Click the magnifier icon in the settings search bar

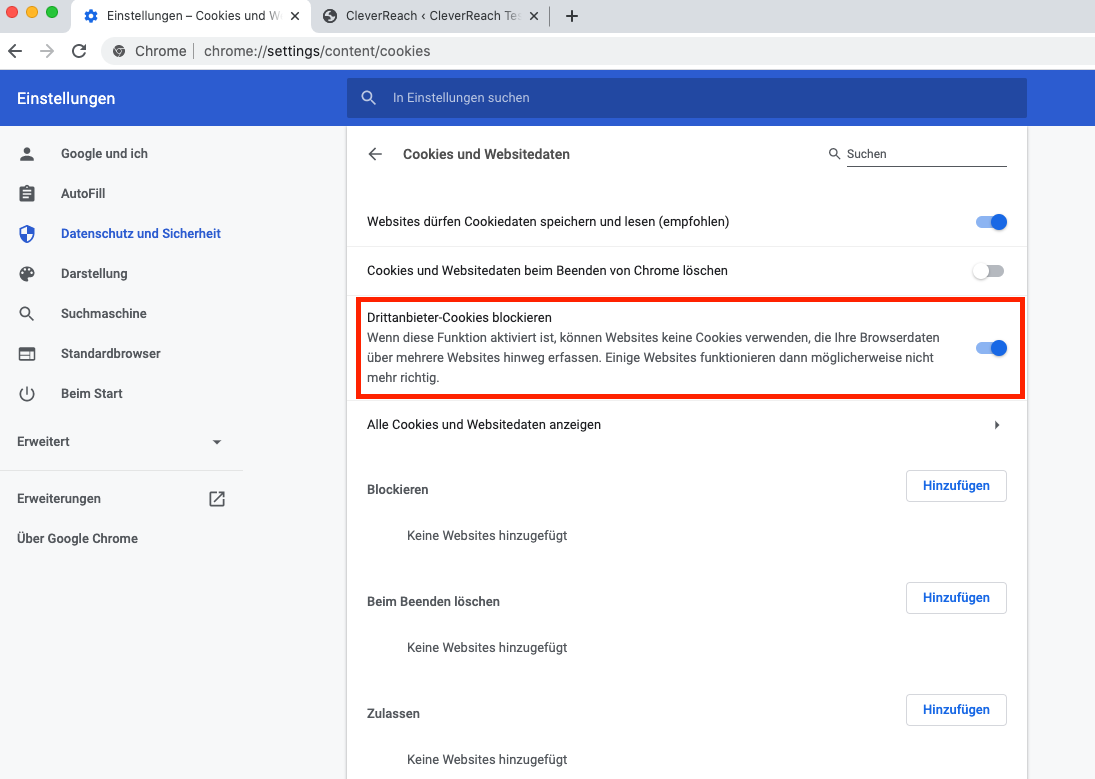tap(369, 98)
